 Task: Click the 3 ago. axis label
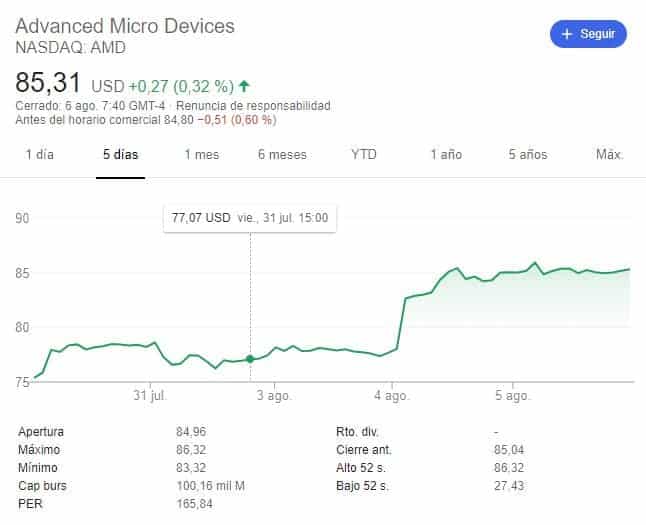(x=272, y=396)
